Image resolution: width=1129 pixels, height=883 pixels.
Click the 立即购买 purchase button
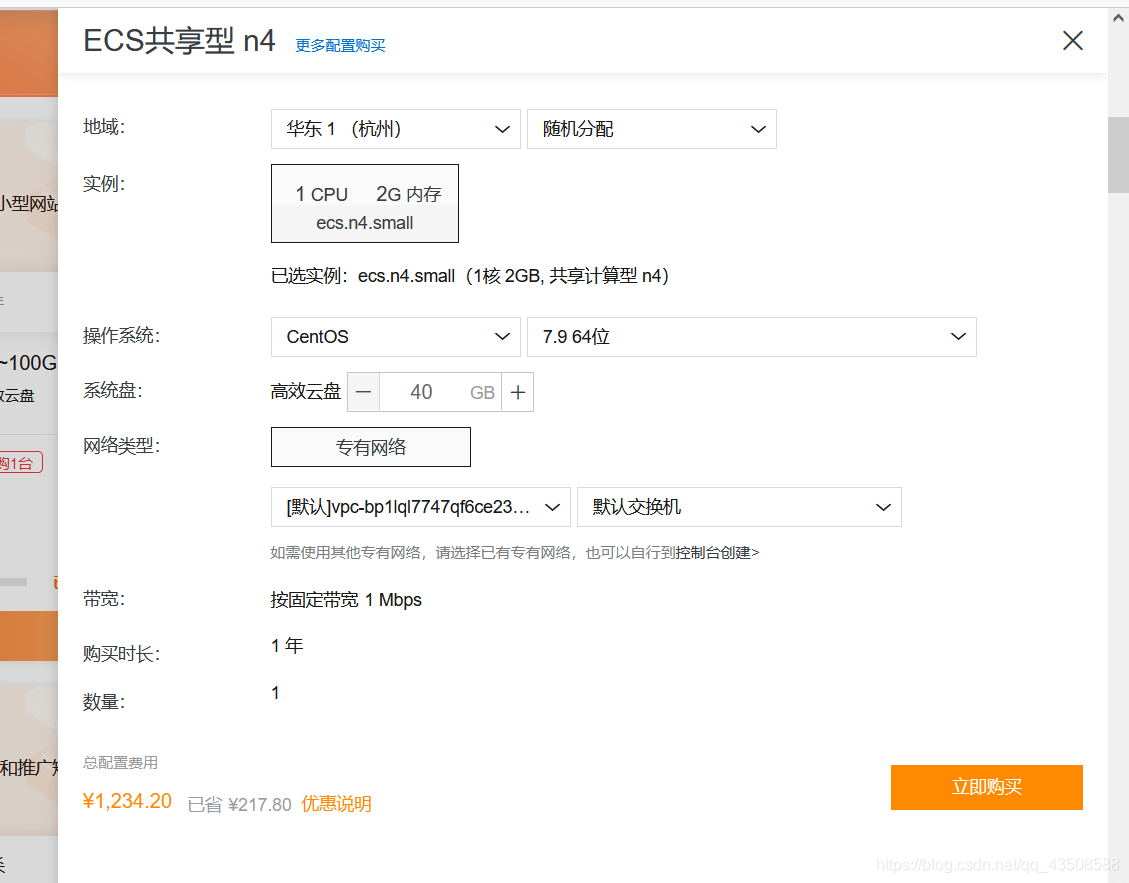(x=986, y=787)
